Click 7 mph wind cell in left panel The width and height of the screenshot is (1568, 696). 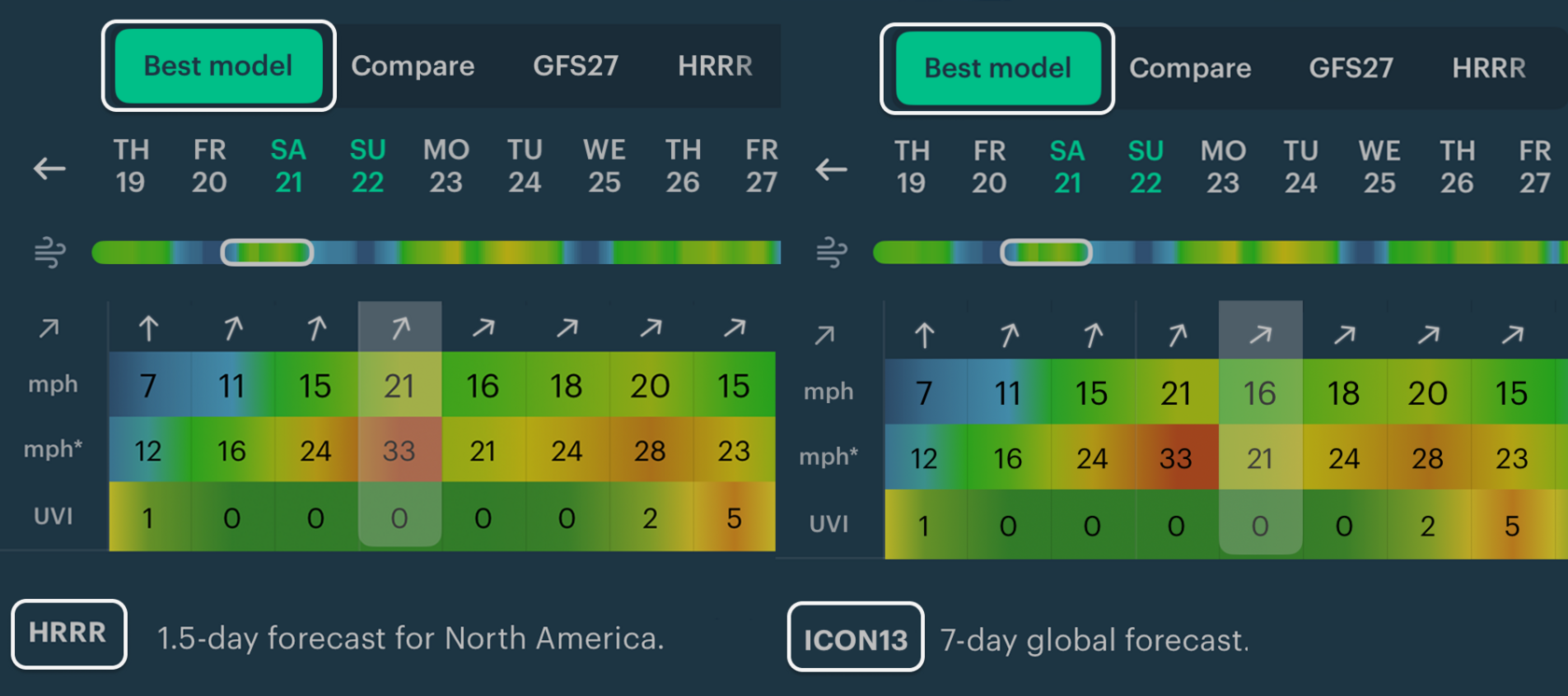click(x=148, y=385)
